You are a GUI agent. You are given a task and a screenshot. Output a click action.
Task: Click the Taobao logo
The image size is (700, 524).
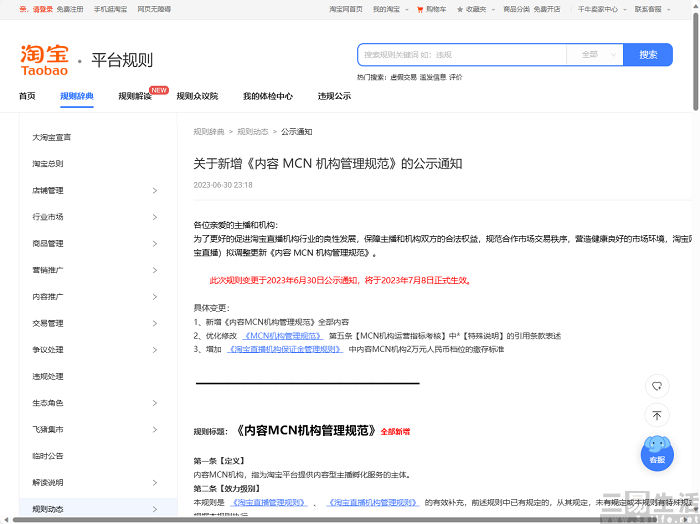tap(45, 60)
